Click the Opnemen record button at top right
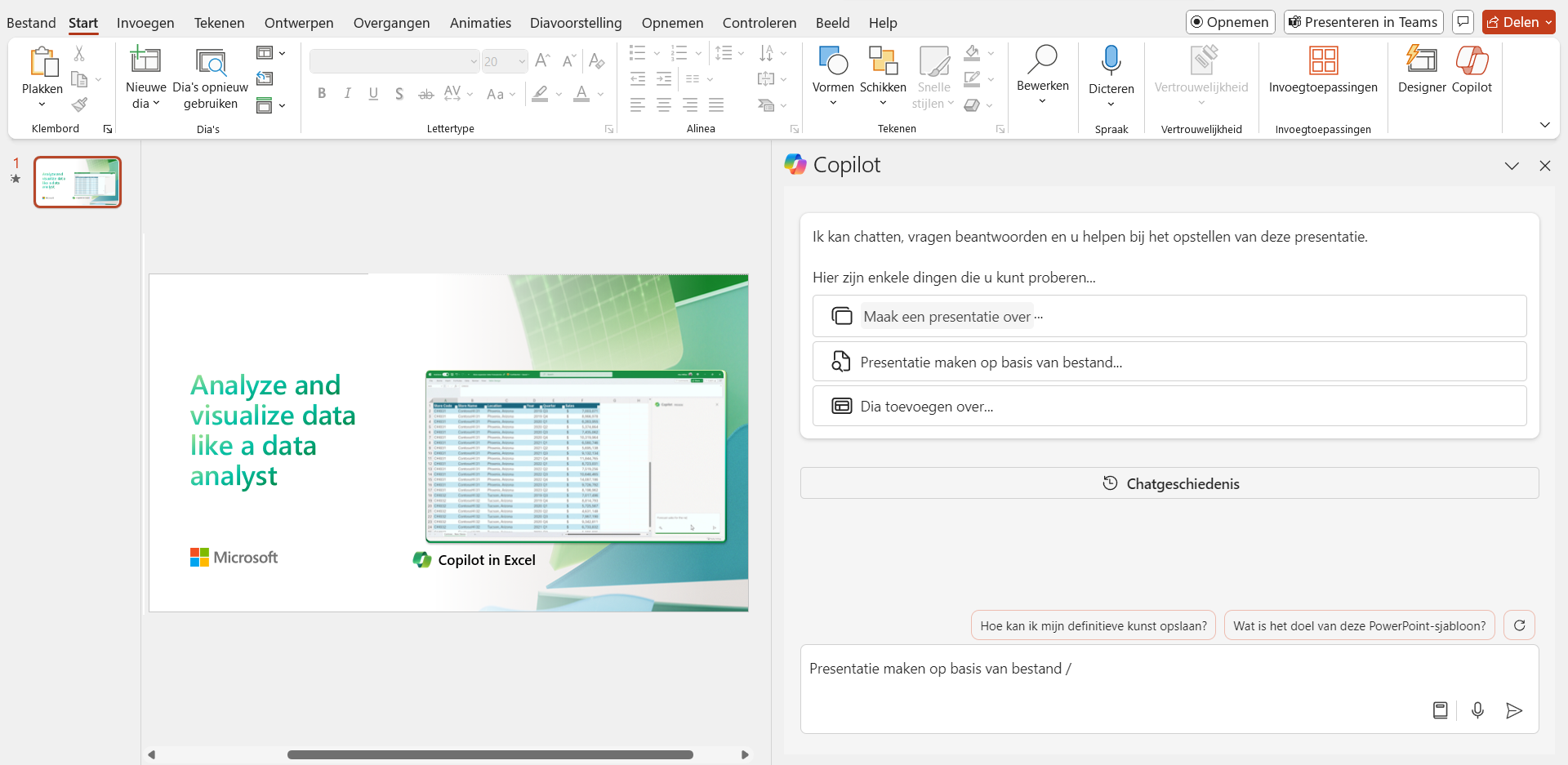The image size is (1568, 765). (x=1230, y=22)
